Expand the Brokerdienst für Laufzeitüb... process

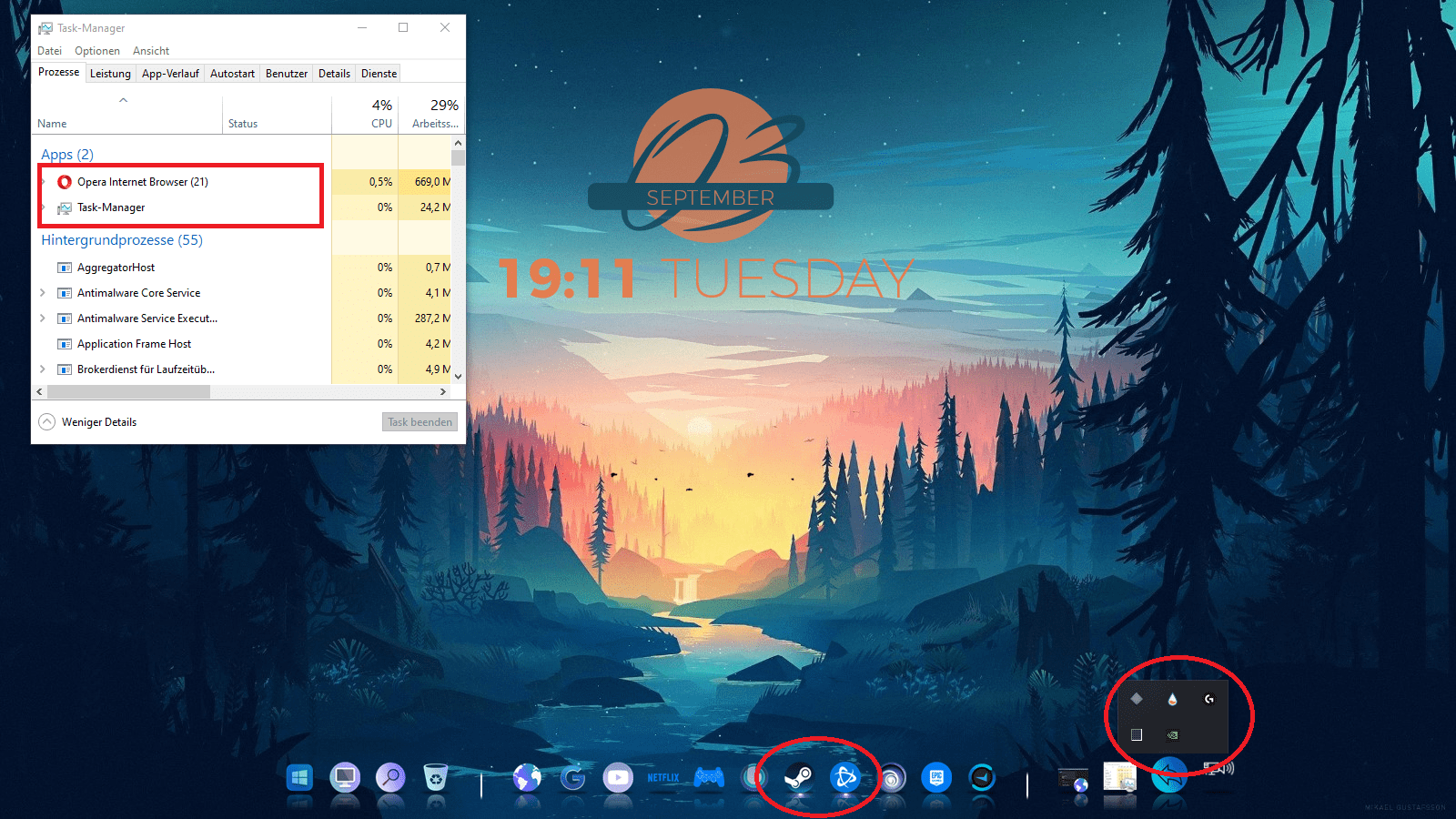pyautogui.click(x=43, y=369)
